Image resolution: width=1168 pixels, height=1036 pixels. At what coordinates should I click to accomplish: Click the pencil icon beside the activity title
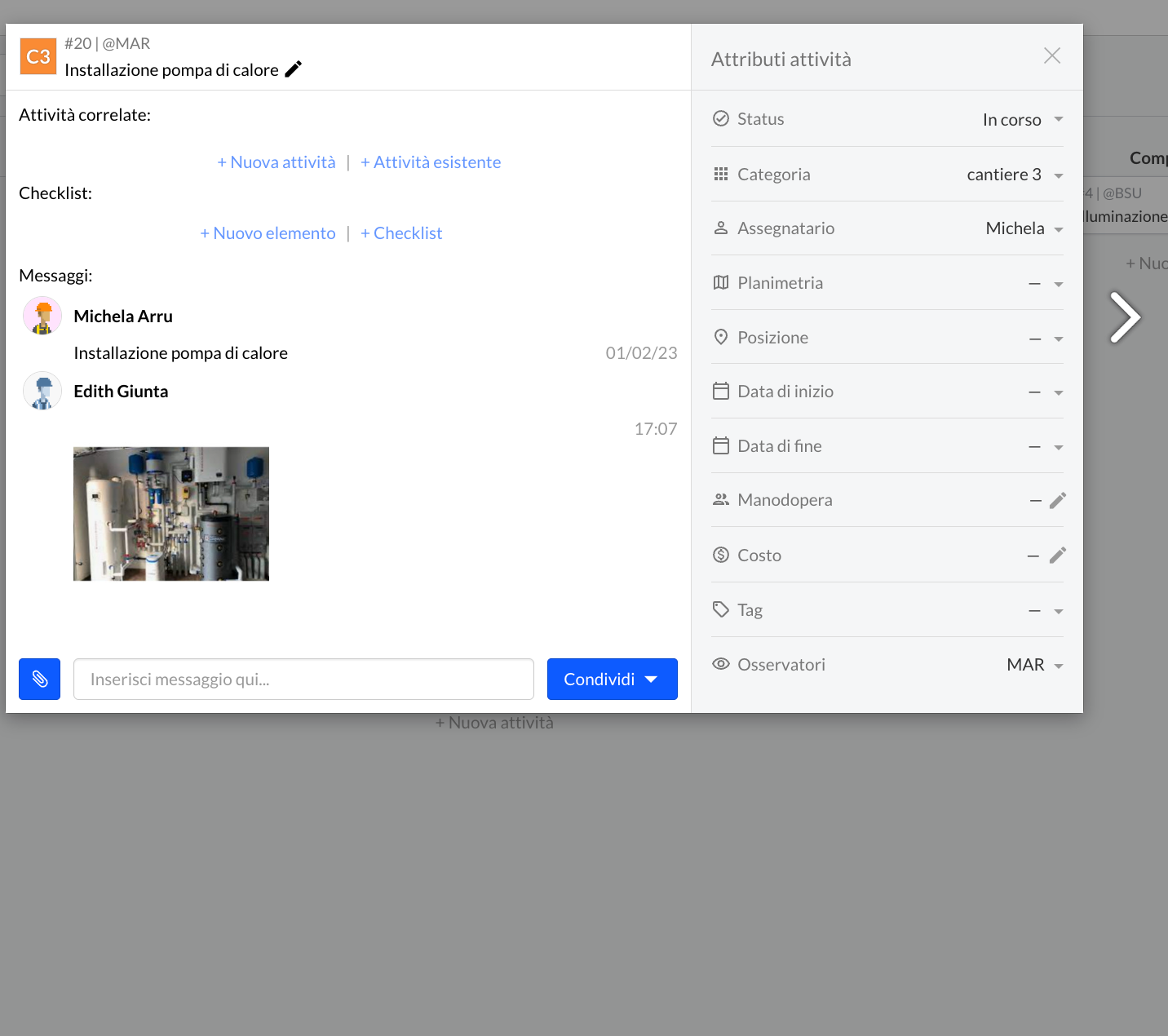tap(293, 69)
